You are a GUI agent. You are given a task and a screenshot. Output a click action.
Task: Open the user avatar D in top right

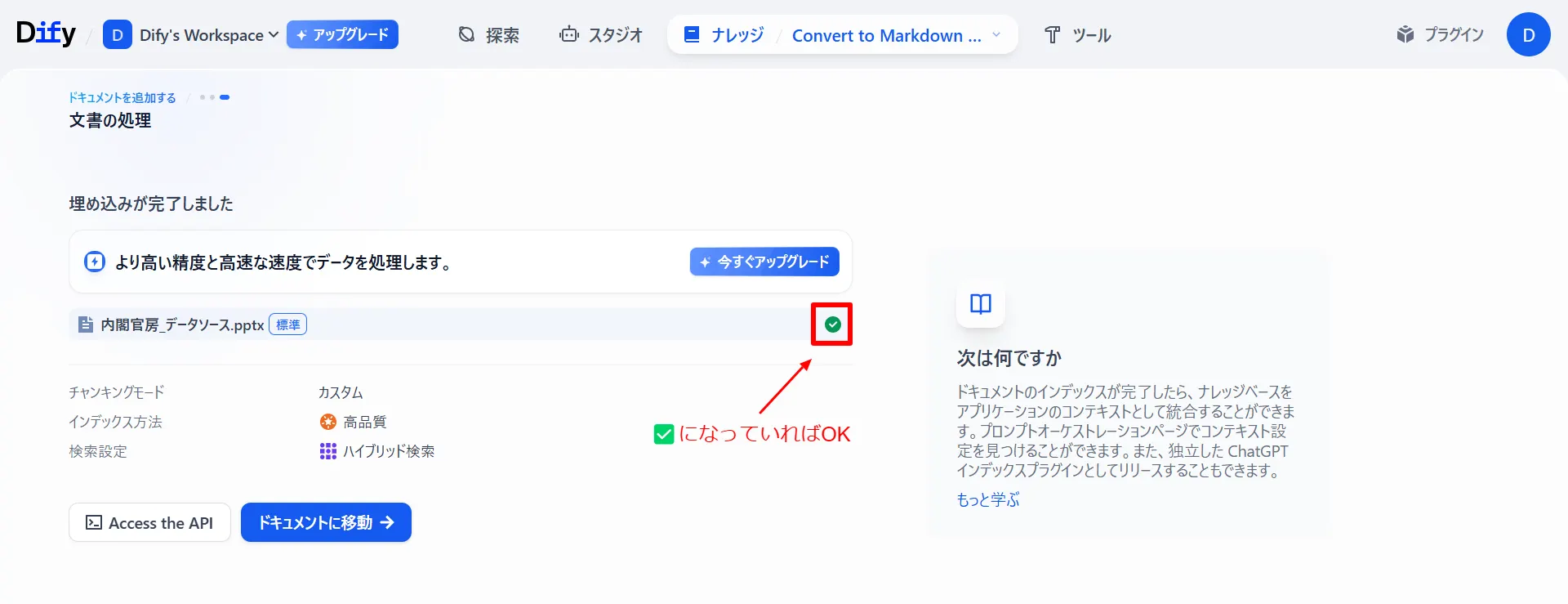coord(1528,34)
